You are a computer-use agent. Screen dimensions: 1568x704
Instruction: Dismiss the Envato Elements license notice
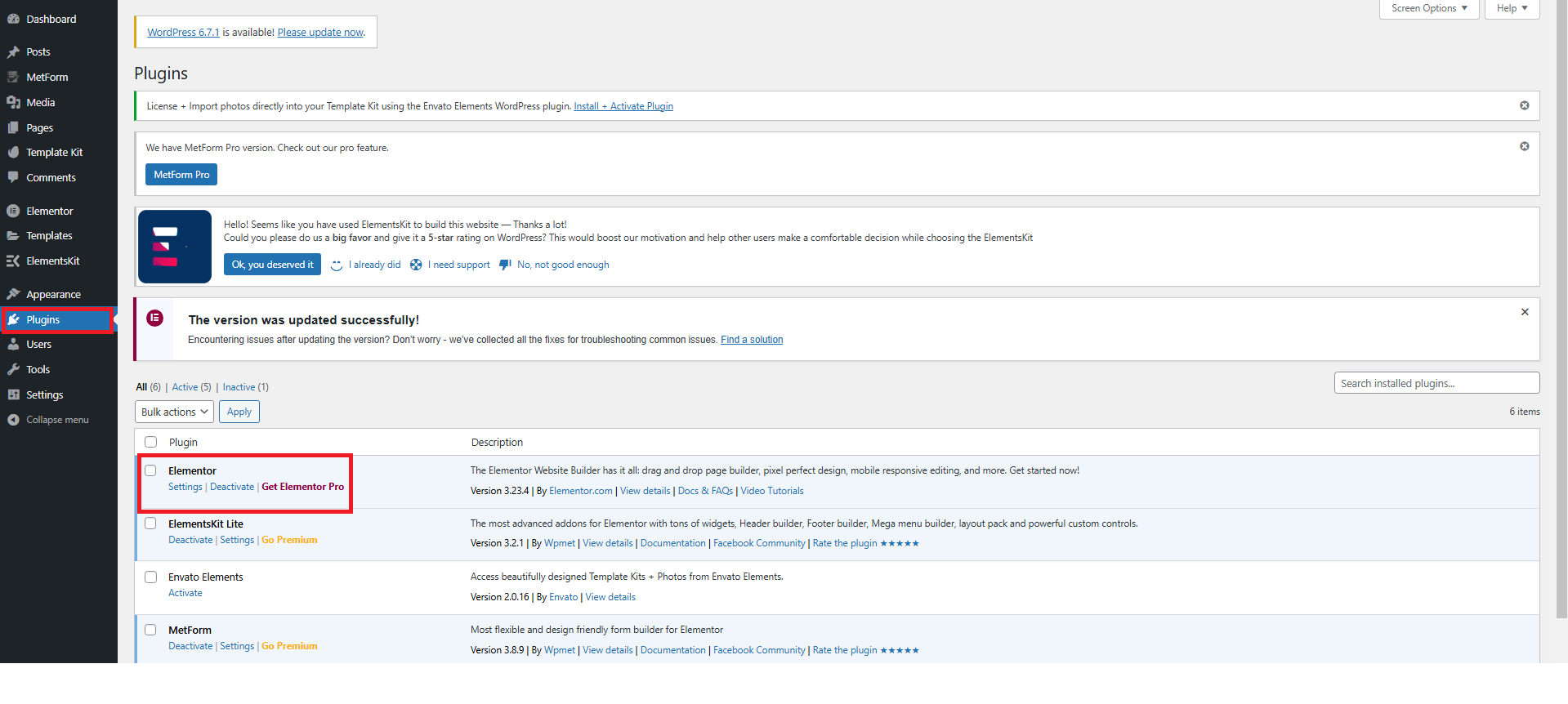point(1524,105)
